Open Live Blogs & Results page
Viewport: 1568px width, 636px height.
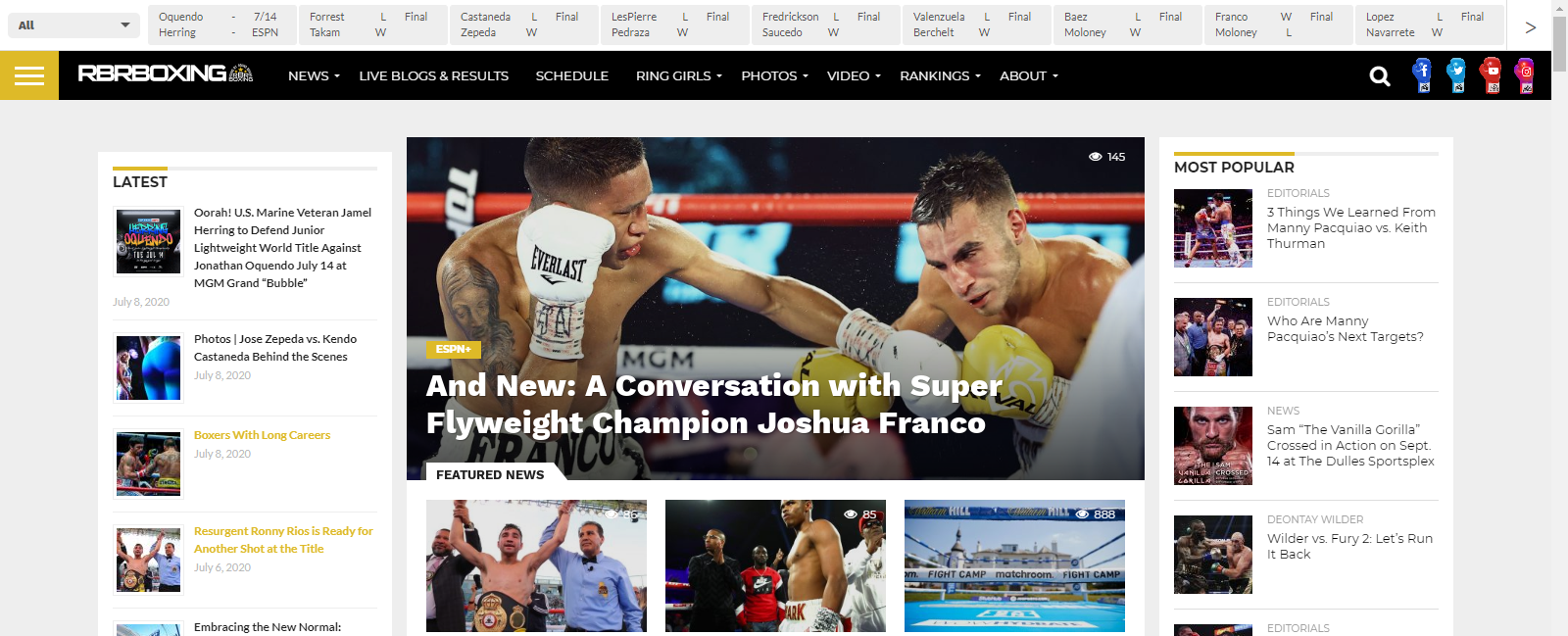click(433, 75)
